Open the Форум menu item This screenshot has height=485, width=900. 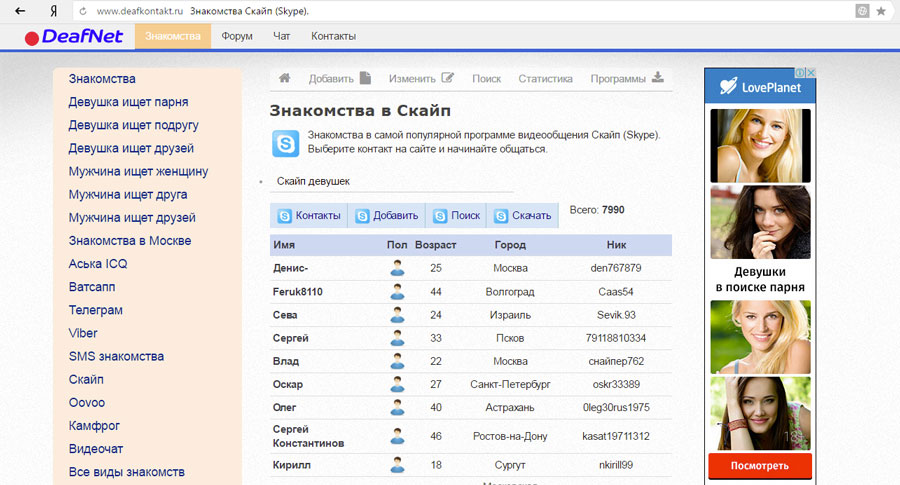click(237, 36)
